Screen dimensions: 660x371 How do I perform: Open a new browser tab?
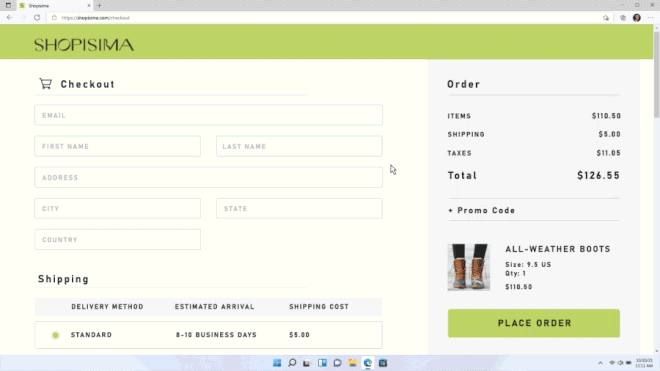(x=99, y=5)
